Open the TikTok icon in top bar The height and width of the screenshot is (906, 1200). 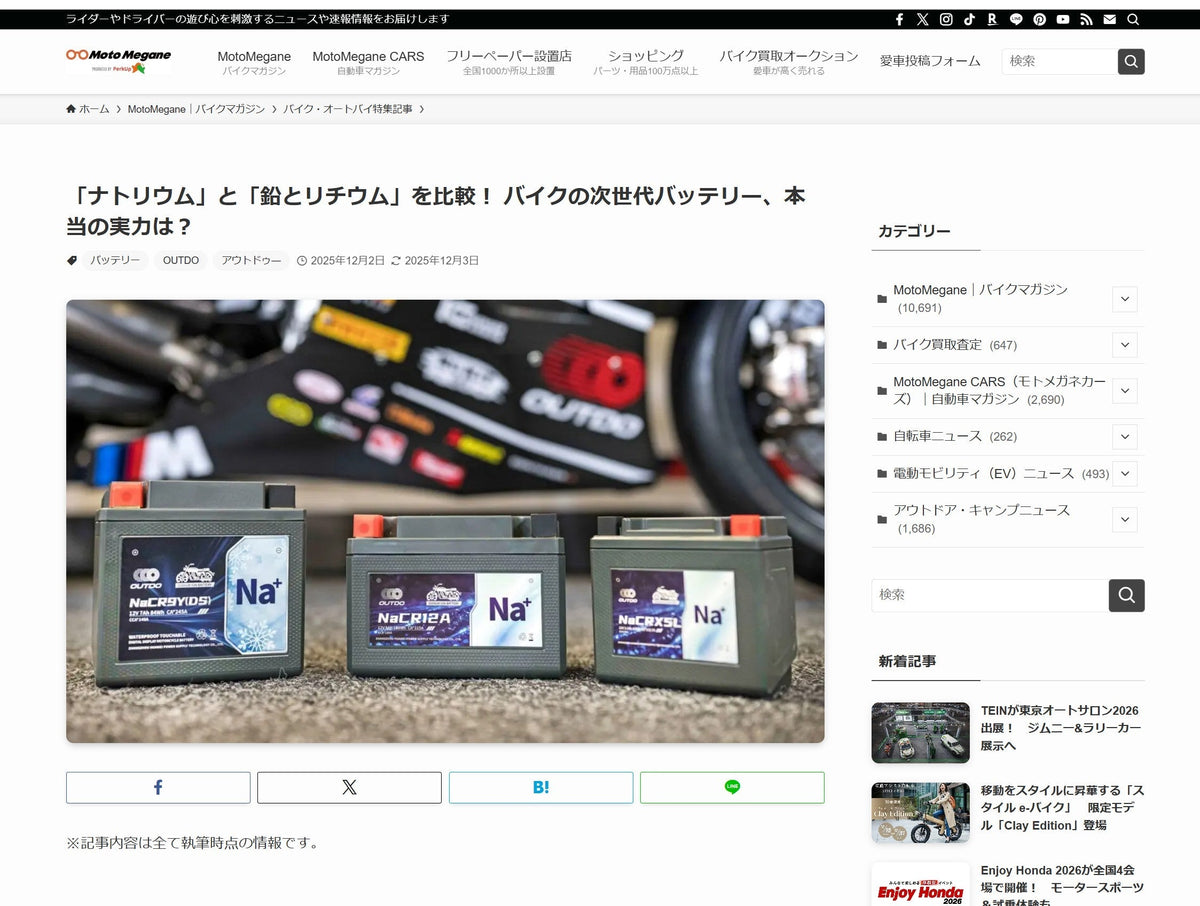pos(969,19)
